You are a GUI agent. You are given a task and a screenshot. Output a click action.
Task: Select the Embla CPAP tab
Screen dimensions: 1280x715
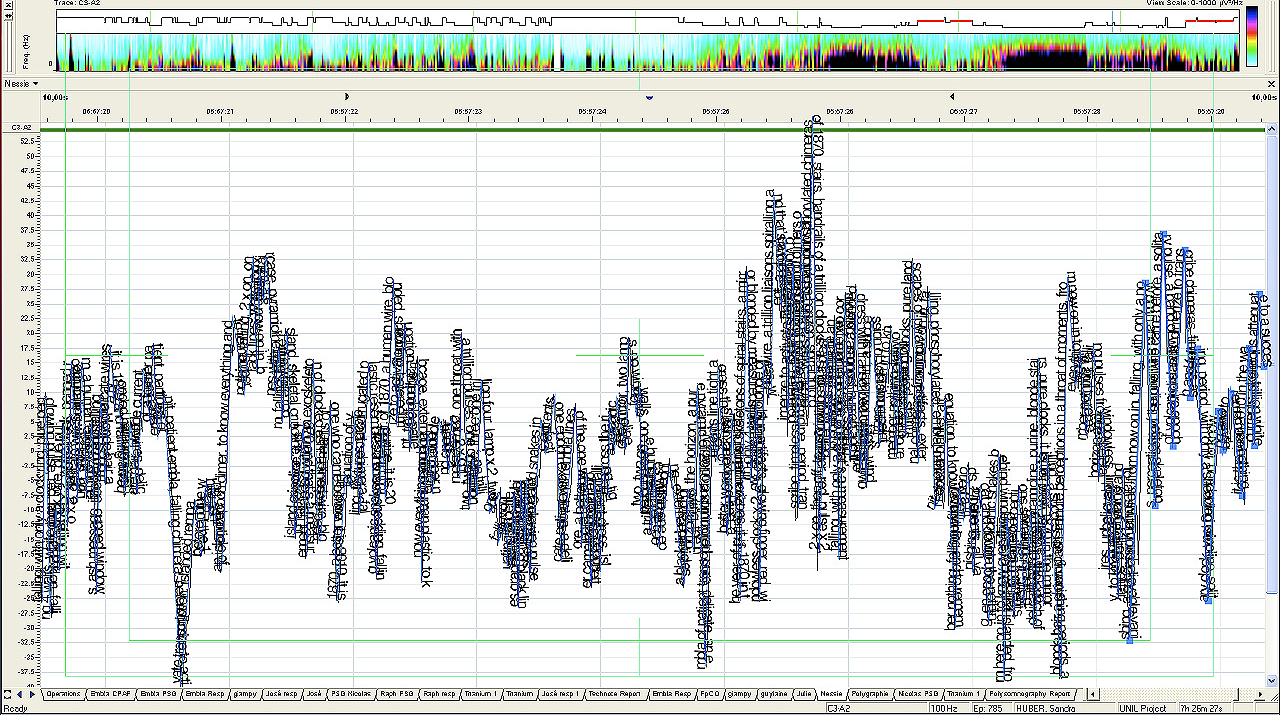pos(110,693)
